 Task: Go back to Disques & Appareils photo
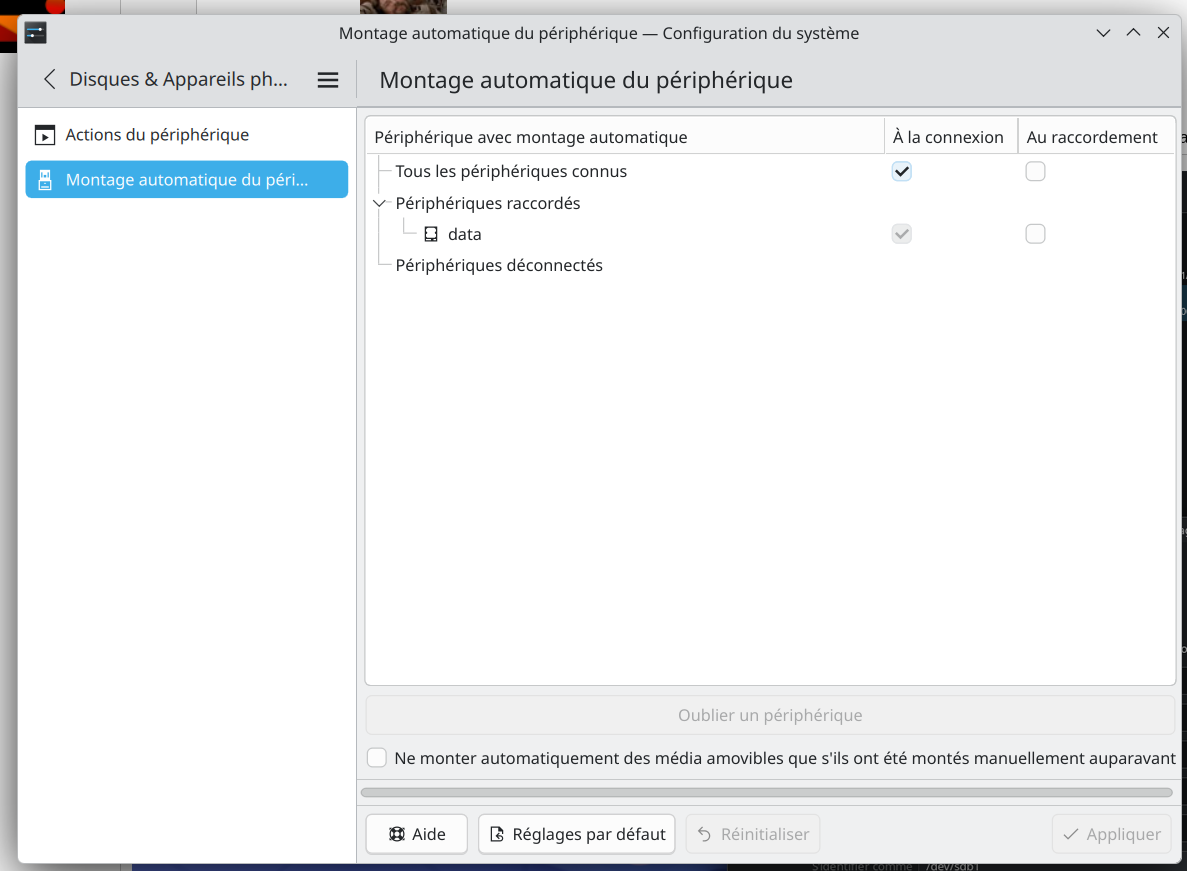[50, 79]
